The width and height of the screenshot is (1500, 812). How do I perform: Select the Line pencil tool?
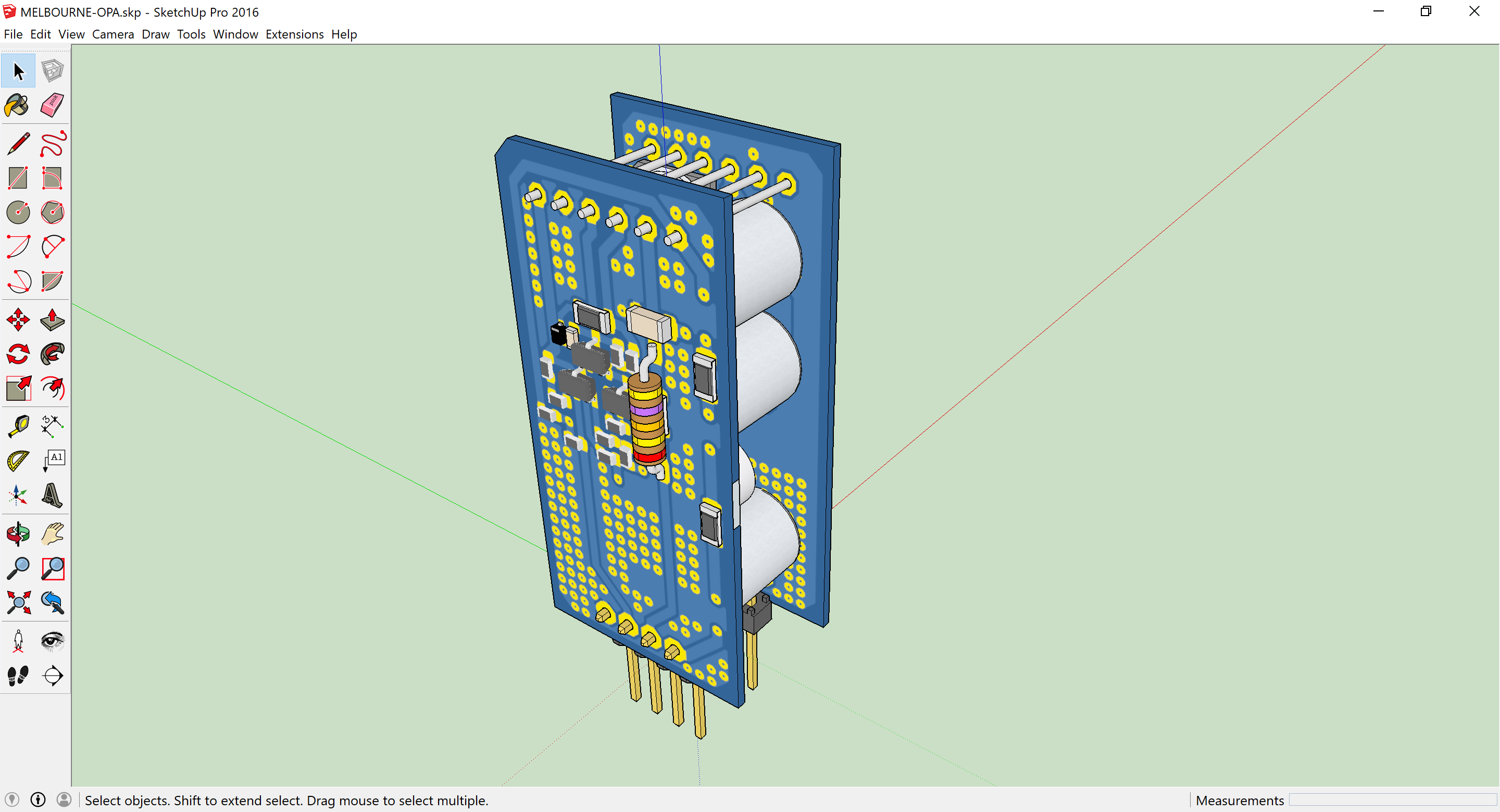(18, 144)
